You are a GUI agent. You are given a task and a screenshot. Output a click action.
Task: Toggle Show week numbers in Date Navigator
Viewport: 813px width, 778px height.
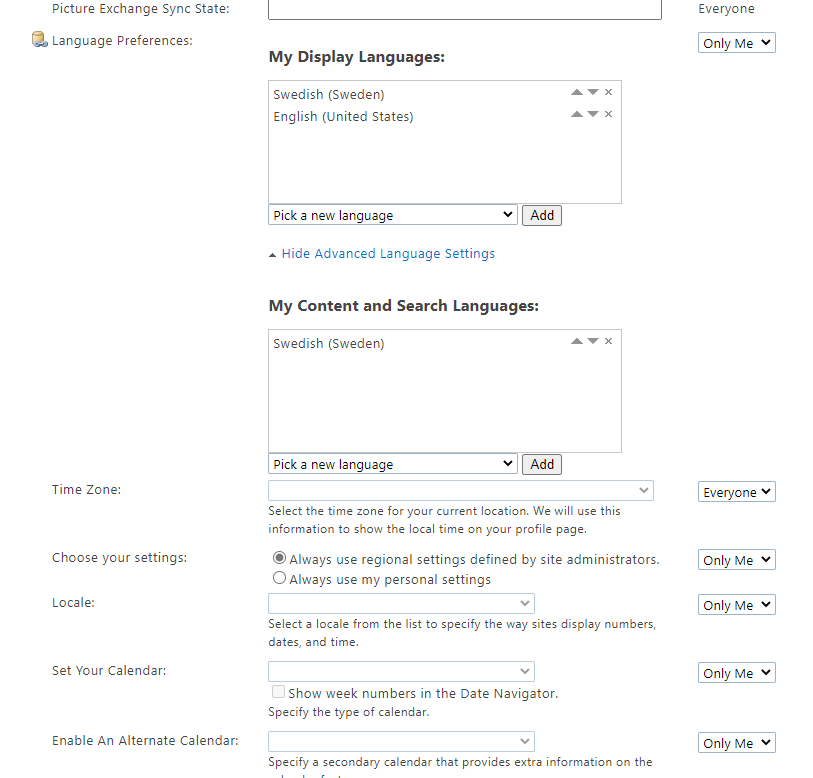[x=278, y=692]
